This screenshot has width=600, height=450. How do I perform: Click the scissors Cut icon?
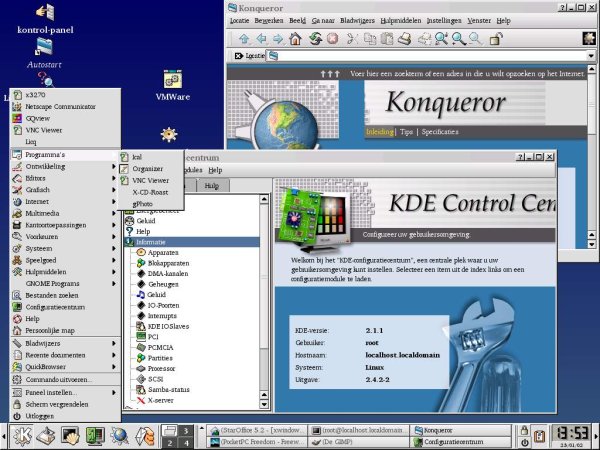(352, 39)
